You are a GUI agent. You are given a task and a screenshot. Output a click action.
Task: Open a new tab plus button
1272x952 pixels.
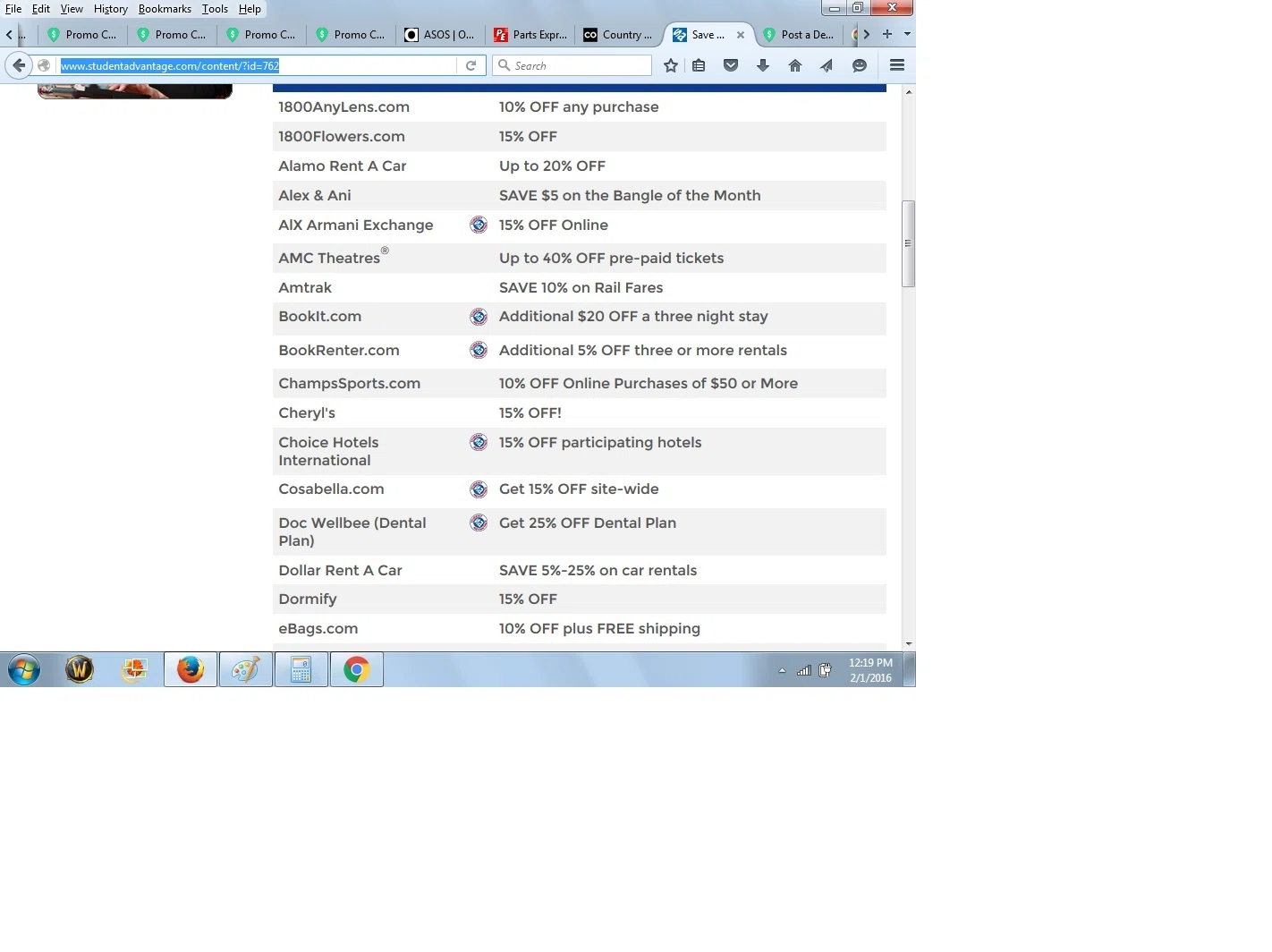[x=887, y=34]
